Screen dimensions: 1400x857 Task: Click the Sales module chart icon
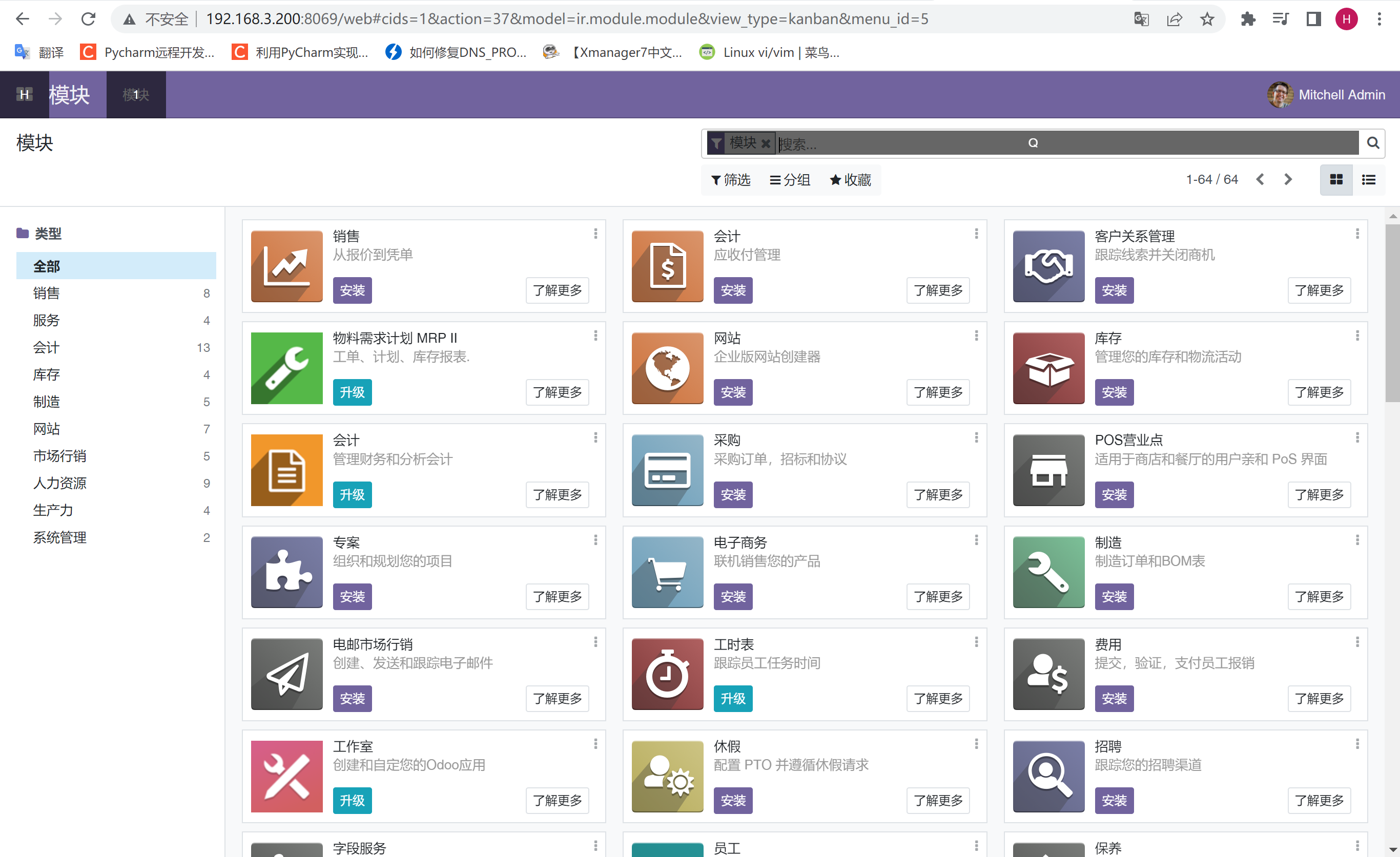click(x=286, y=266)
